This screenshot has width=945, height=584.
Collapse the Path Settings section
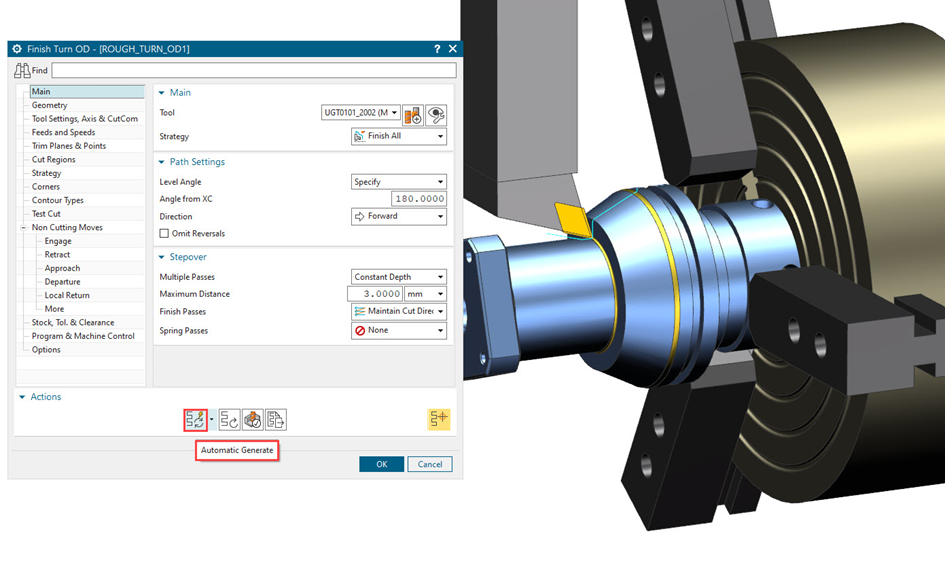click(x=162, y=162)
